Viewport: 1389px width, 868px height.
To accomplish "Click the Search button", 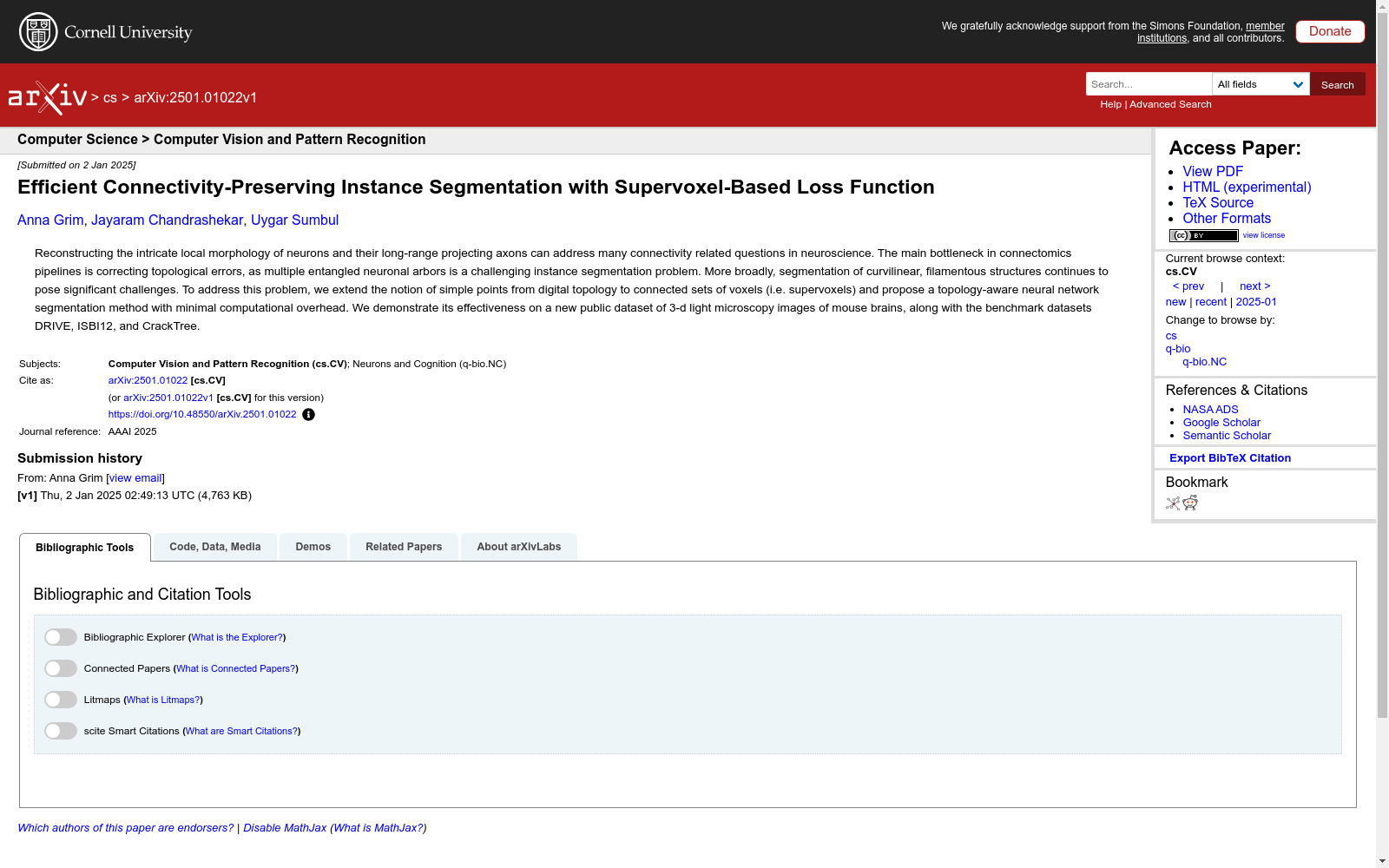I will pos(1338,84).
